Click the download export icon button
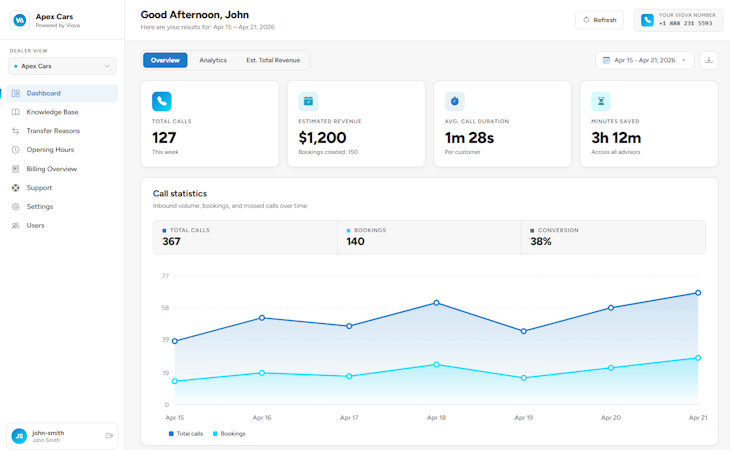 coord(709,60)
